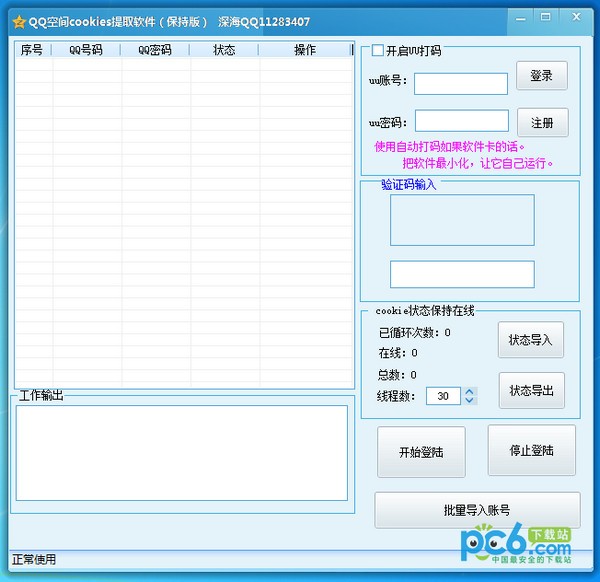
Task: Stop login with 停止登陆 button
Action: coord(532,450)
